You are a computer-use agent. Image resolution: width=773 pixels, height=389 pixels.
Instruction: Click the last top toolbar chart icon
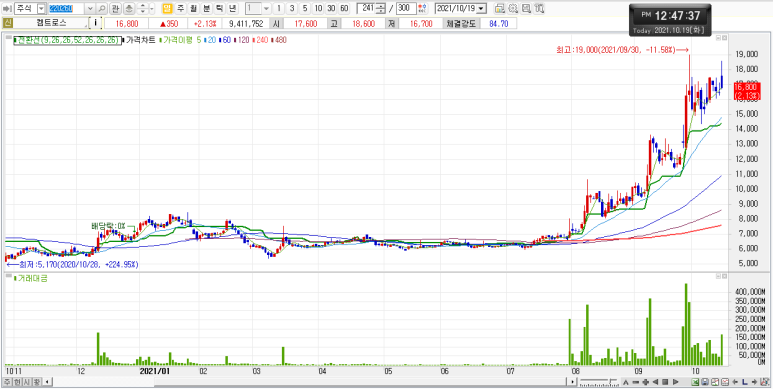pyautogui.click(x=539, y=8)
